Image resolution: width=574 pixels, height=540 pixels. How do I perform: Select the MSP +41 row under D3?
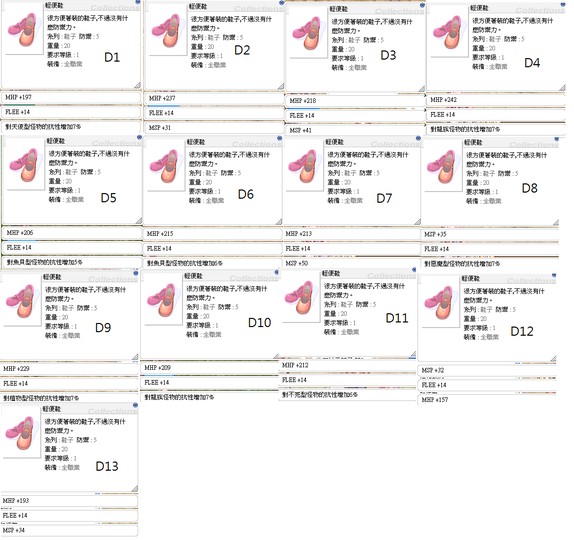(355, 130)
